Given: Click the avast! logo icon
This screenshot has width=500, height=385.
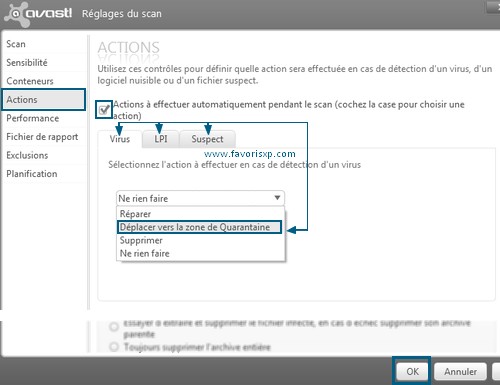Looking at the screenshot, I should click(17, 13).
